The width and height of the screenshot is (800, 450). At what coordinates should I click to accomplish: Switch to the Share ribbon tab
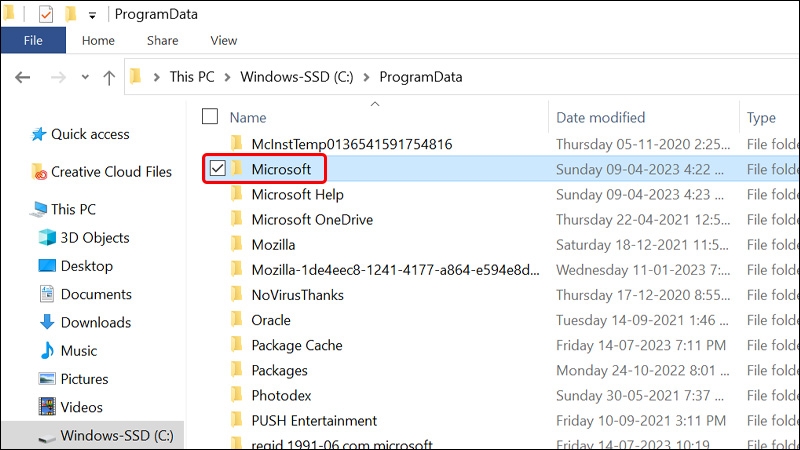(x=162, y=40)
